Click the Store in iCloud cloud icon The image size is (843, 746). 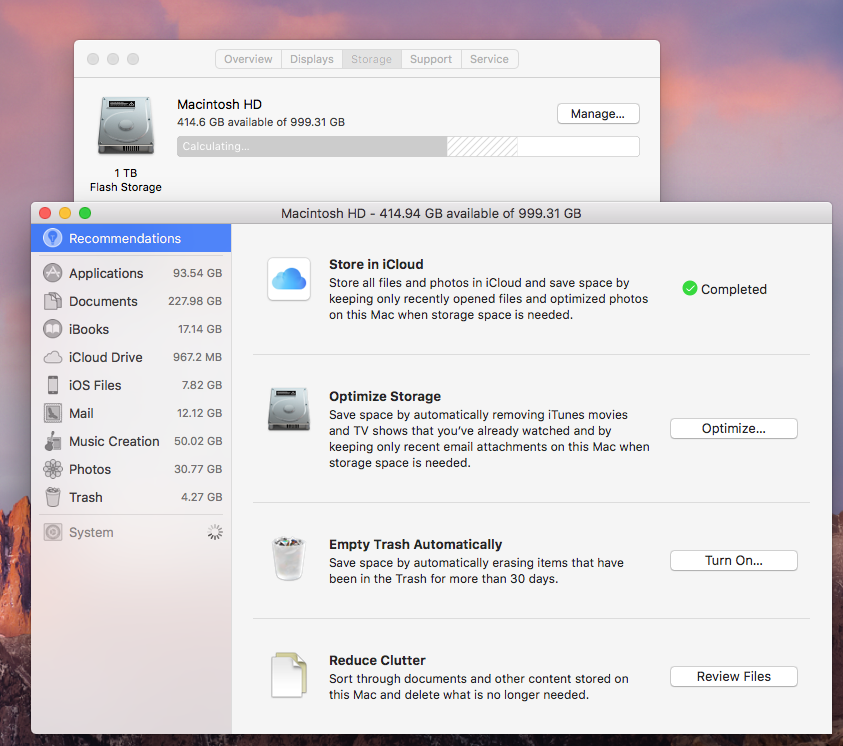289,278
